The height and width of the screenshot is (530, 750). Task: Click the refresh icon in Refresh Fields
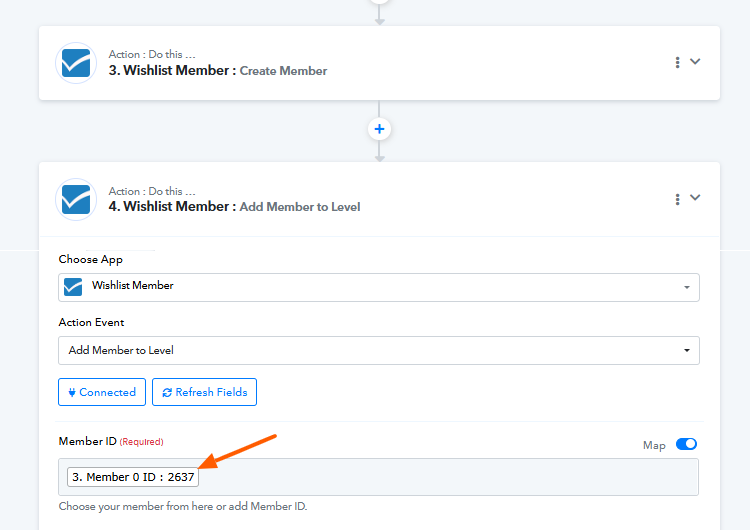[167, 393]
